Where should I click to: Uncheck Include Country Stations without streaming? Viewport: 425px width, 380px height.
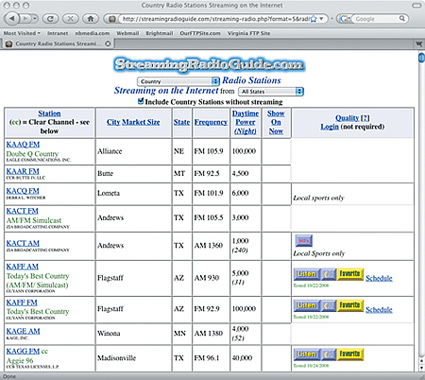point(141,101)
